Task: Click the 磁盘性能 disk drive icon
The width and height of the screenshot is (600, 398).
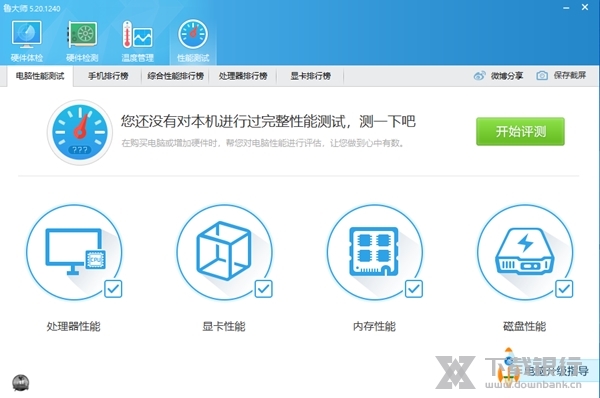Action: tap(525, 252)
